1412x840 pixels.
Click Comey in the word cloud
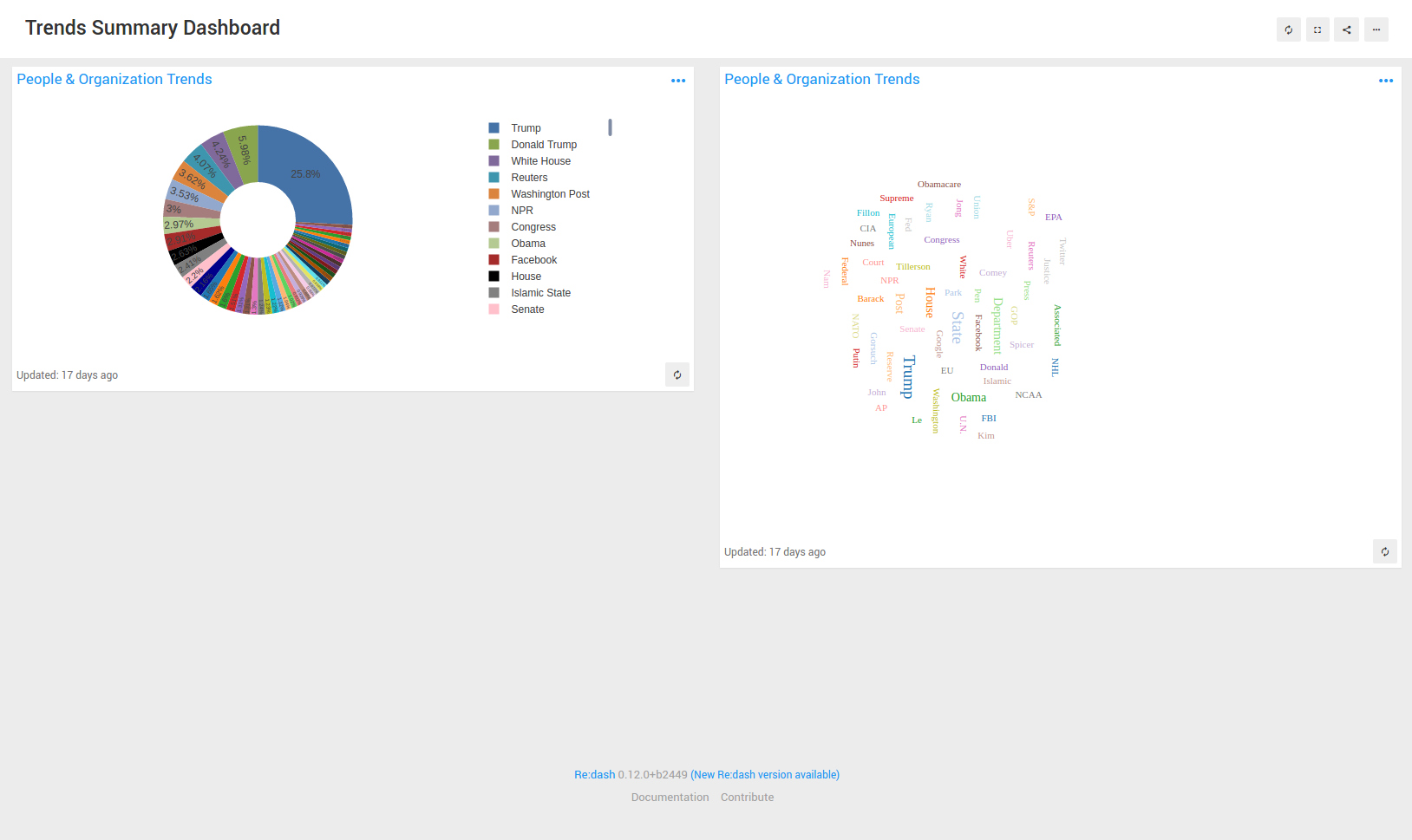[x=993, y=273]
